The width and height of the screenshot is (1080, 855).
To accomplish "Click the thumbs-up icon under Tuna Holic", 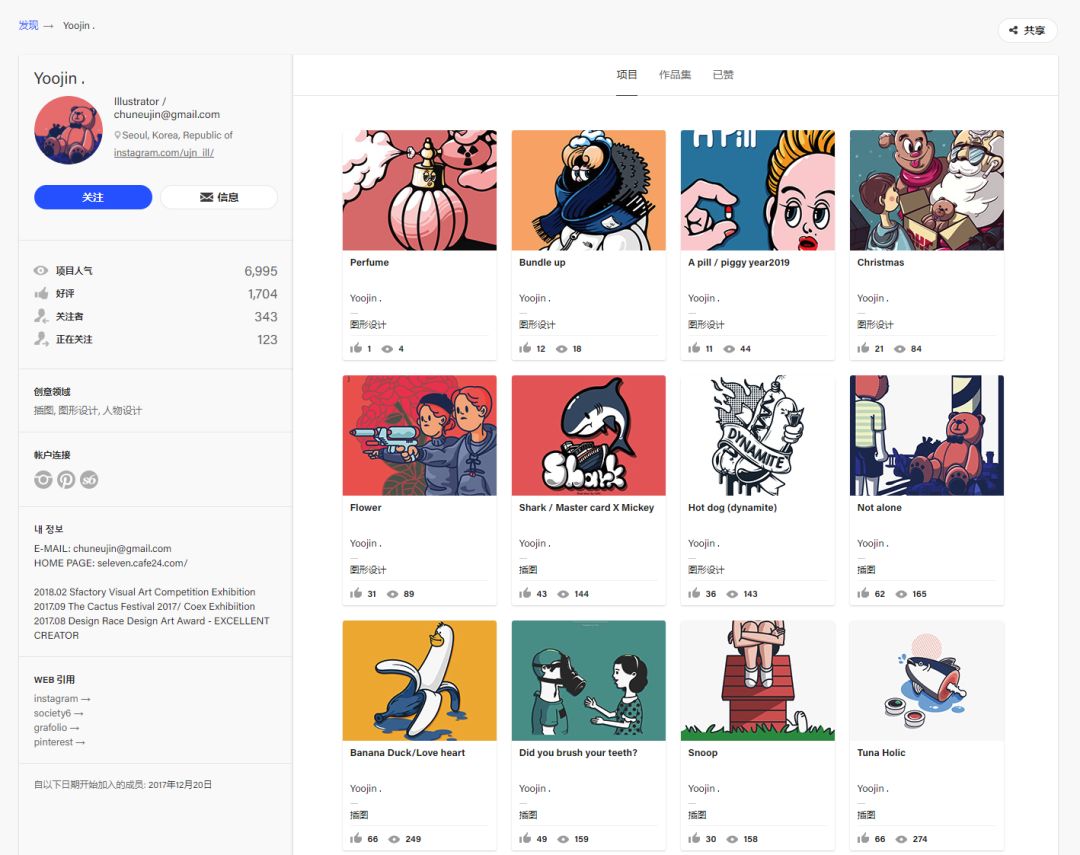I will 863,839.
